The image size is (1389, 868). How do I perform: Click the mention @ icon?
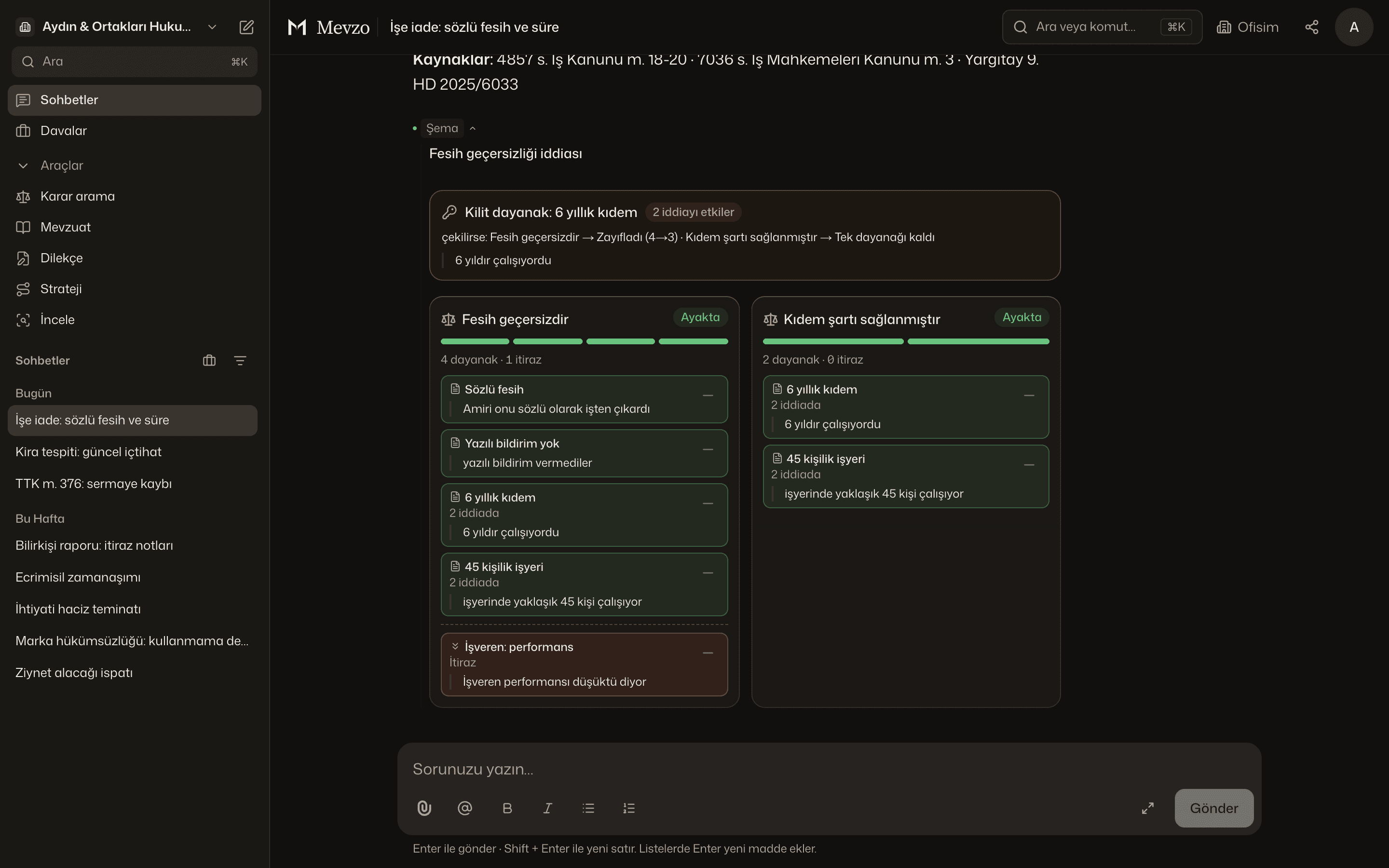pyautogui.click(x=465, y=808)
